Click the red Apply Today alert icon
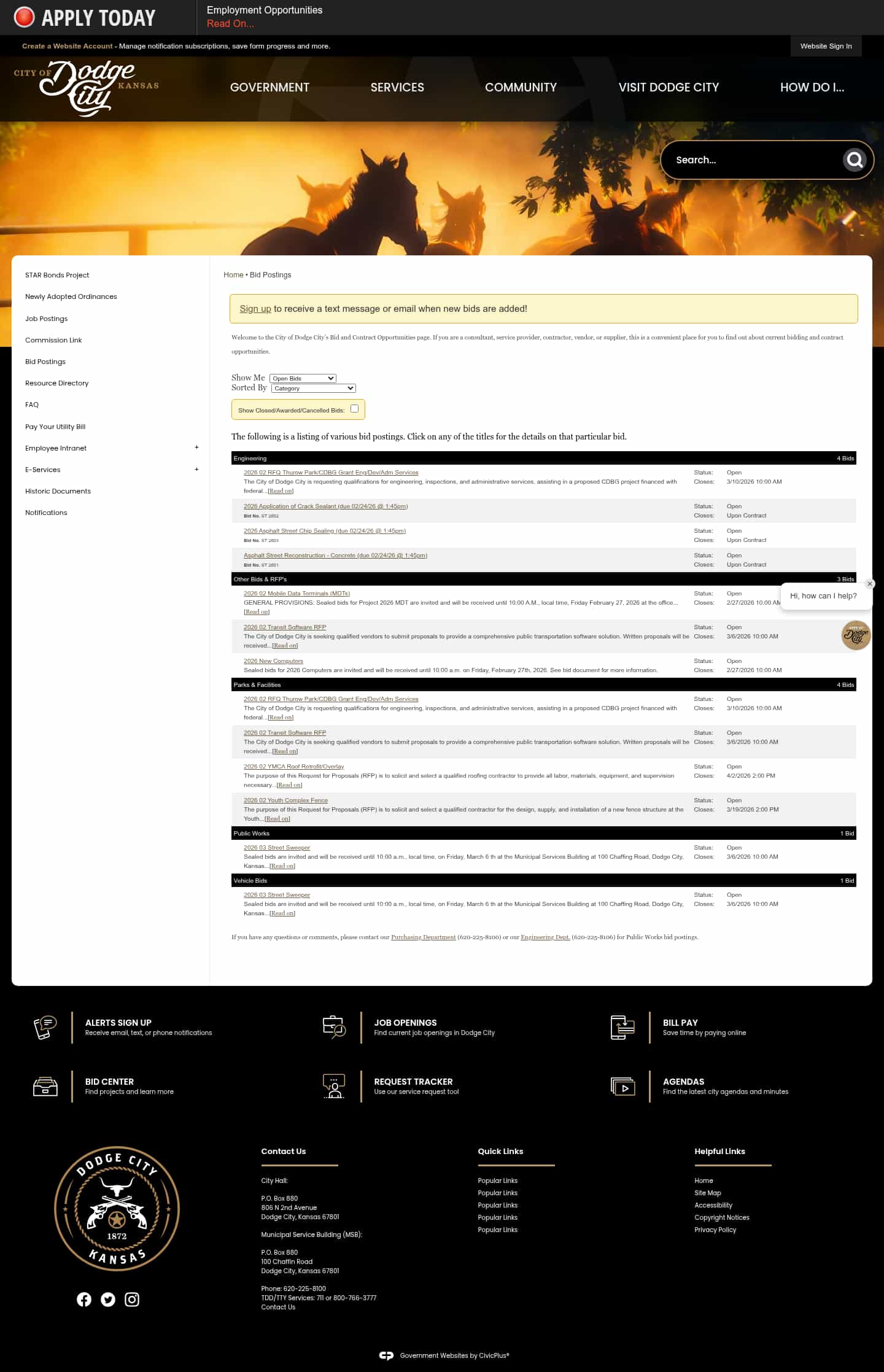Viewport: 884px width, 1372px height. [x=25, y=17]
